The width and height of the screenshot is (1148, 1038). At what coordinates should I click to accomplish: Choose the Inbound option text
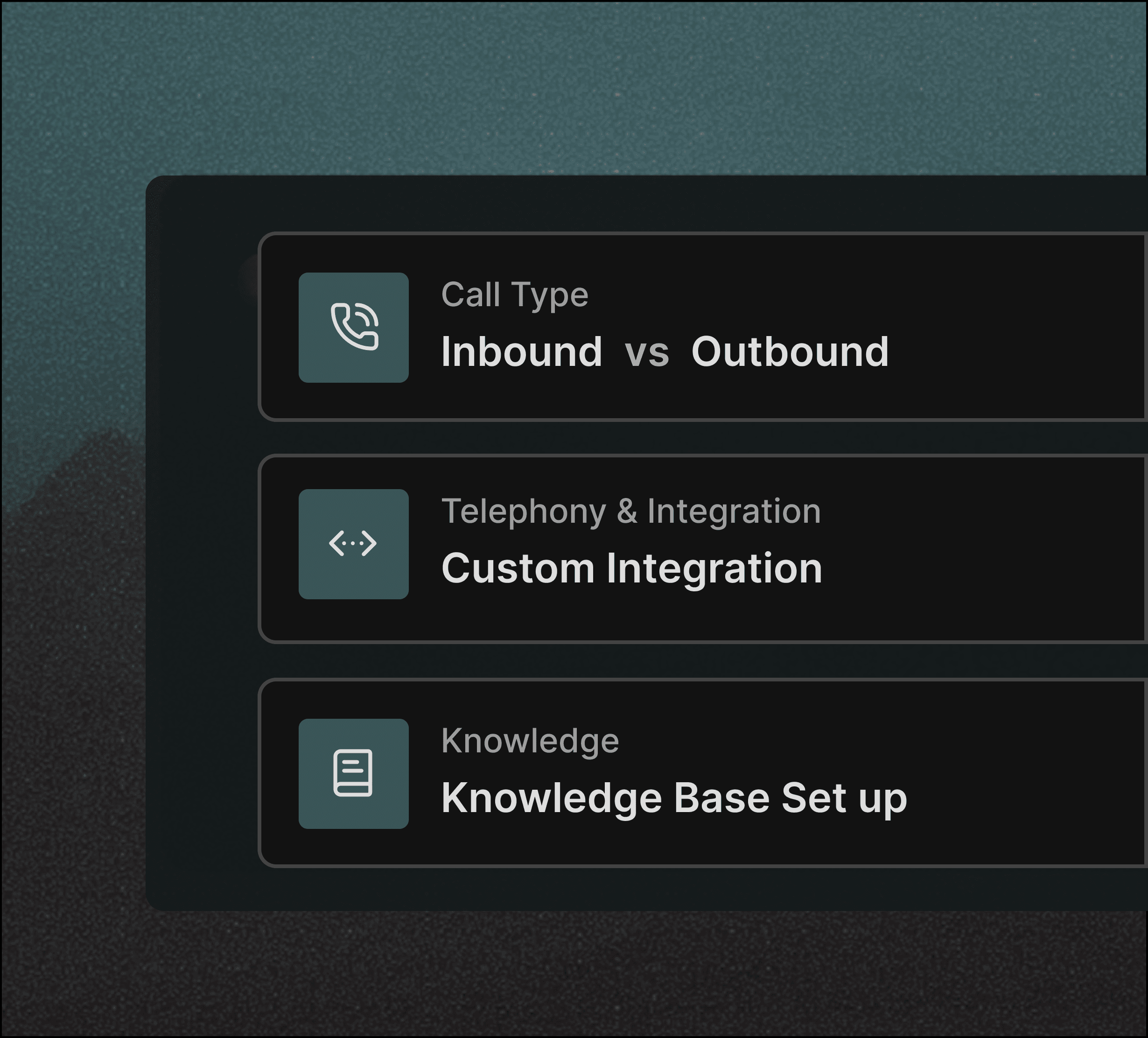tap(521, 352)
